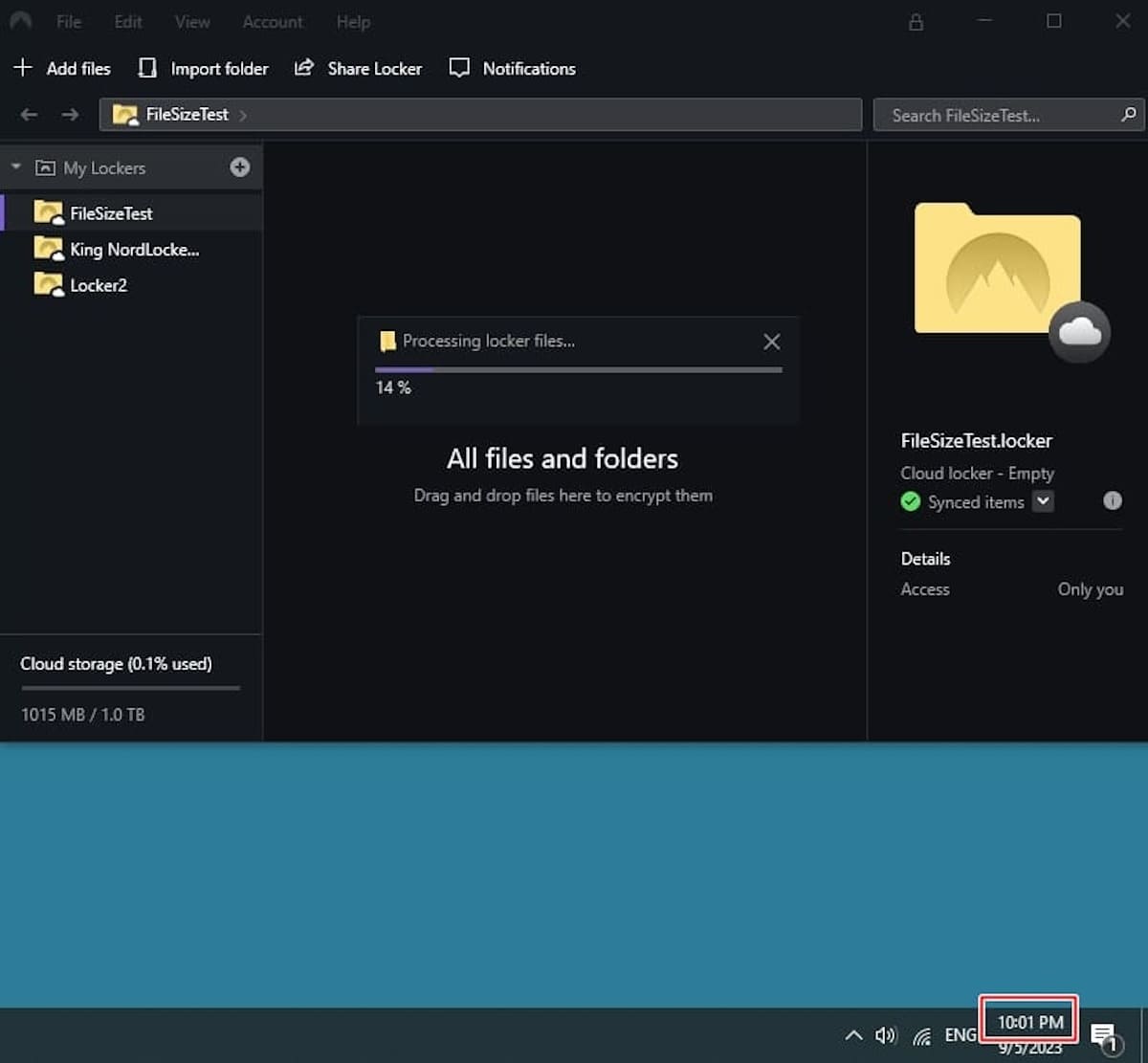Click the cloud badge on folder
The height and width of the screenshot is (1063, 1148).
coord(1079,331)
